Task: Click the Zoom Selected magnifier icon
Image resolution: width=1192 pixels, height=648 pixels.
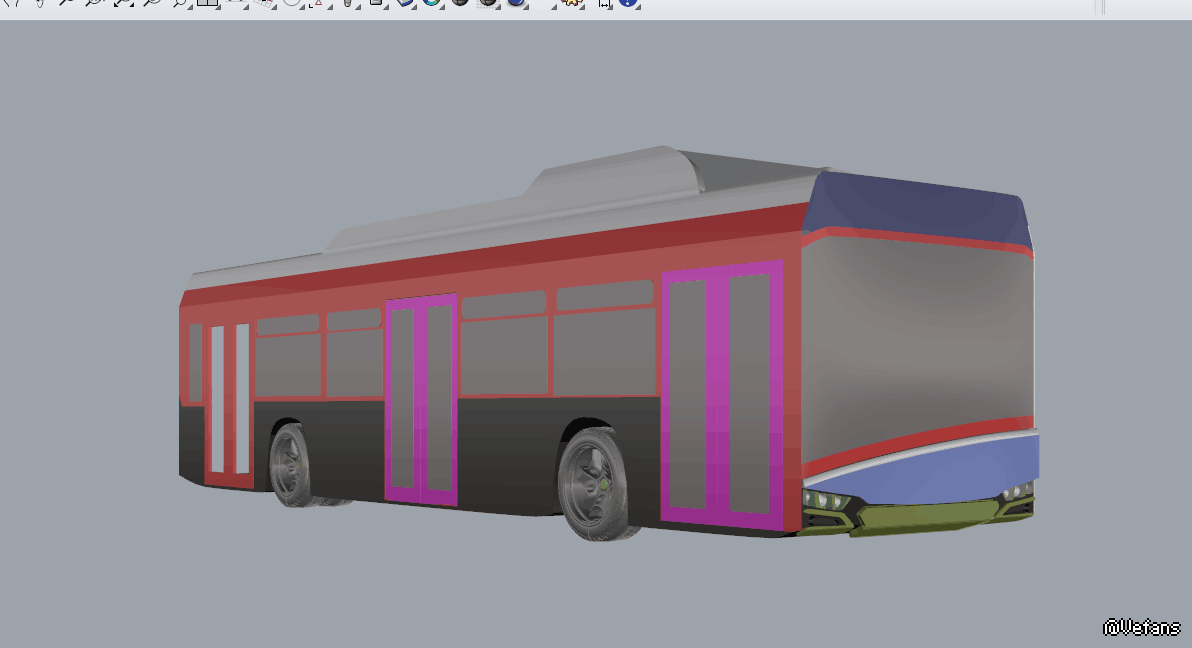Action: (x=152, y=2)
